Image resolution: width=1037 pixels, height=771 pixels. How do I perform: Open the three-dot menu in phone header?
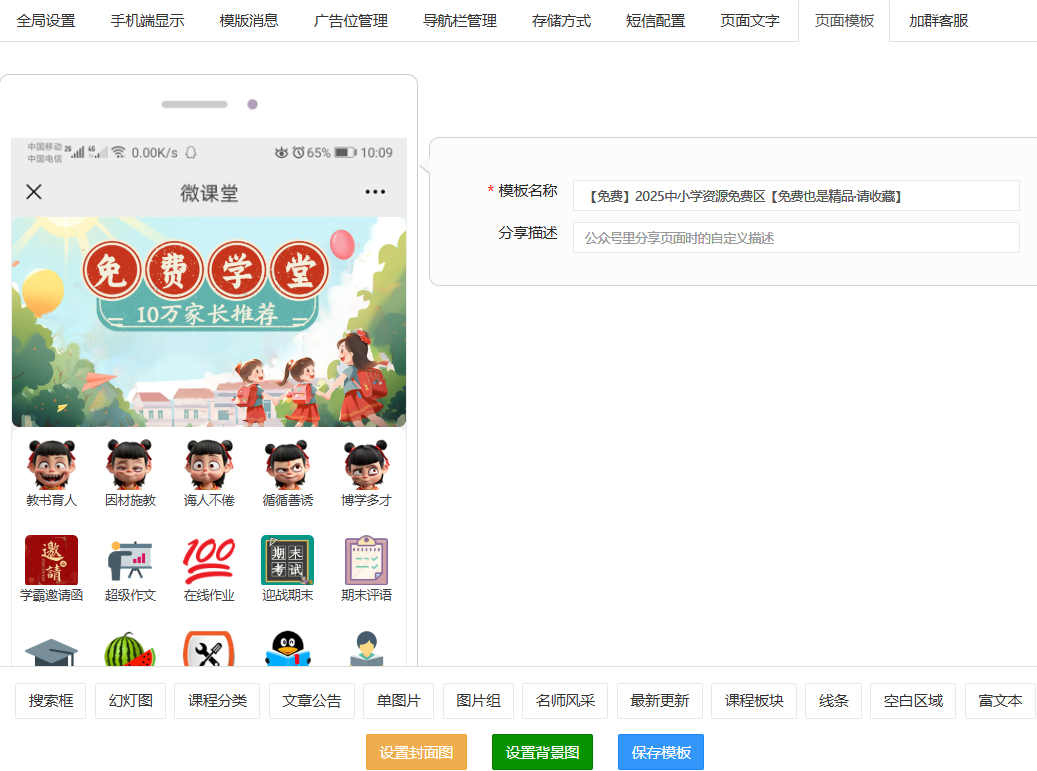[x=375, y=192]
